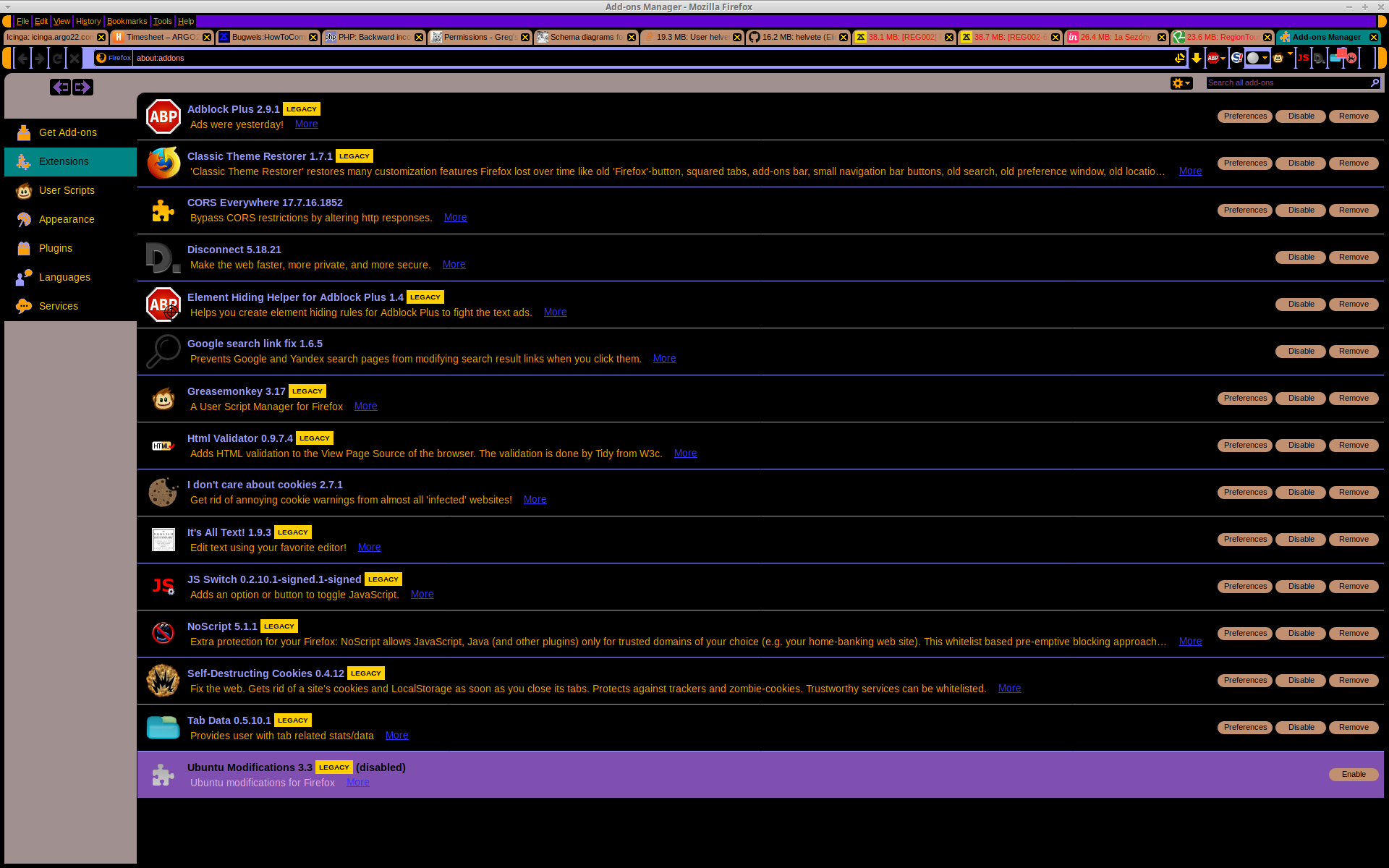Click the Greasemonkey monkey toolbar icon
The height and width of the screenshot is (868, 1389).
tap(1278, 59)
